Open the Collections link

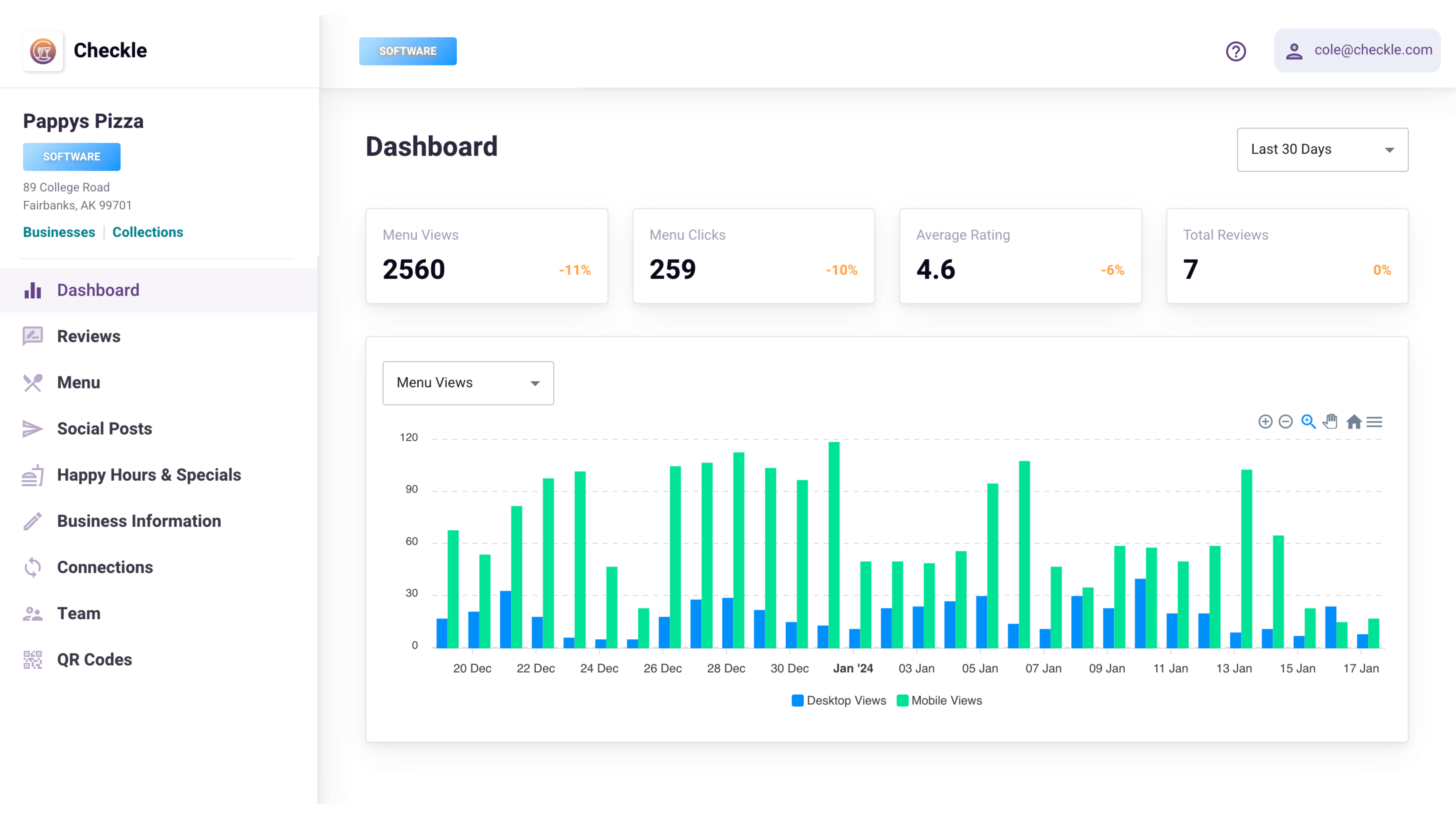pos(148,232)
